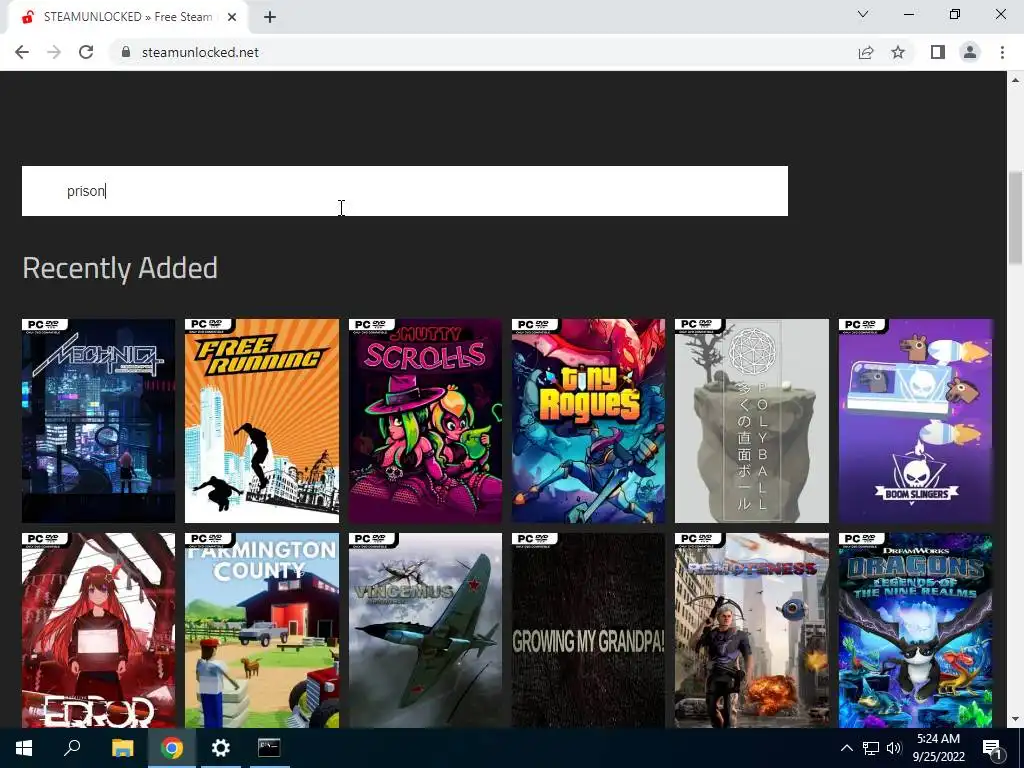Image resolution: width=1024 pixels, height=768 pixels.
Task: Open the command prompt taskbar icon
Action: coord(269,748)
